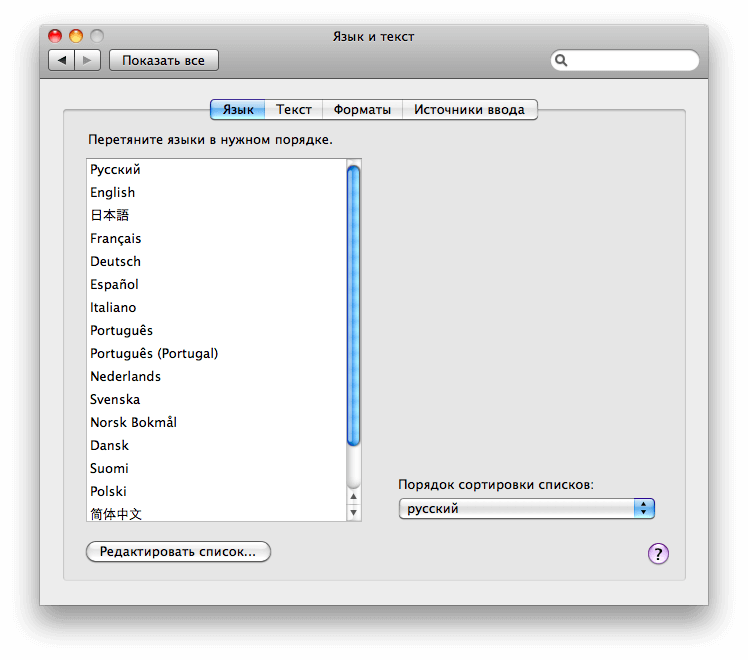Select Português (Portugal) in the list
748x660 pixels.
tap(217, 353)
